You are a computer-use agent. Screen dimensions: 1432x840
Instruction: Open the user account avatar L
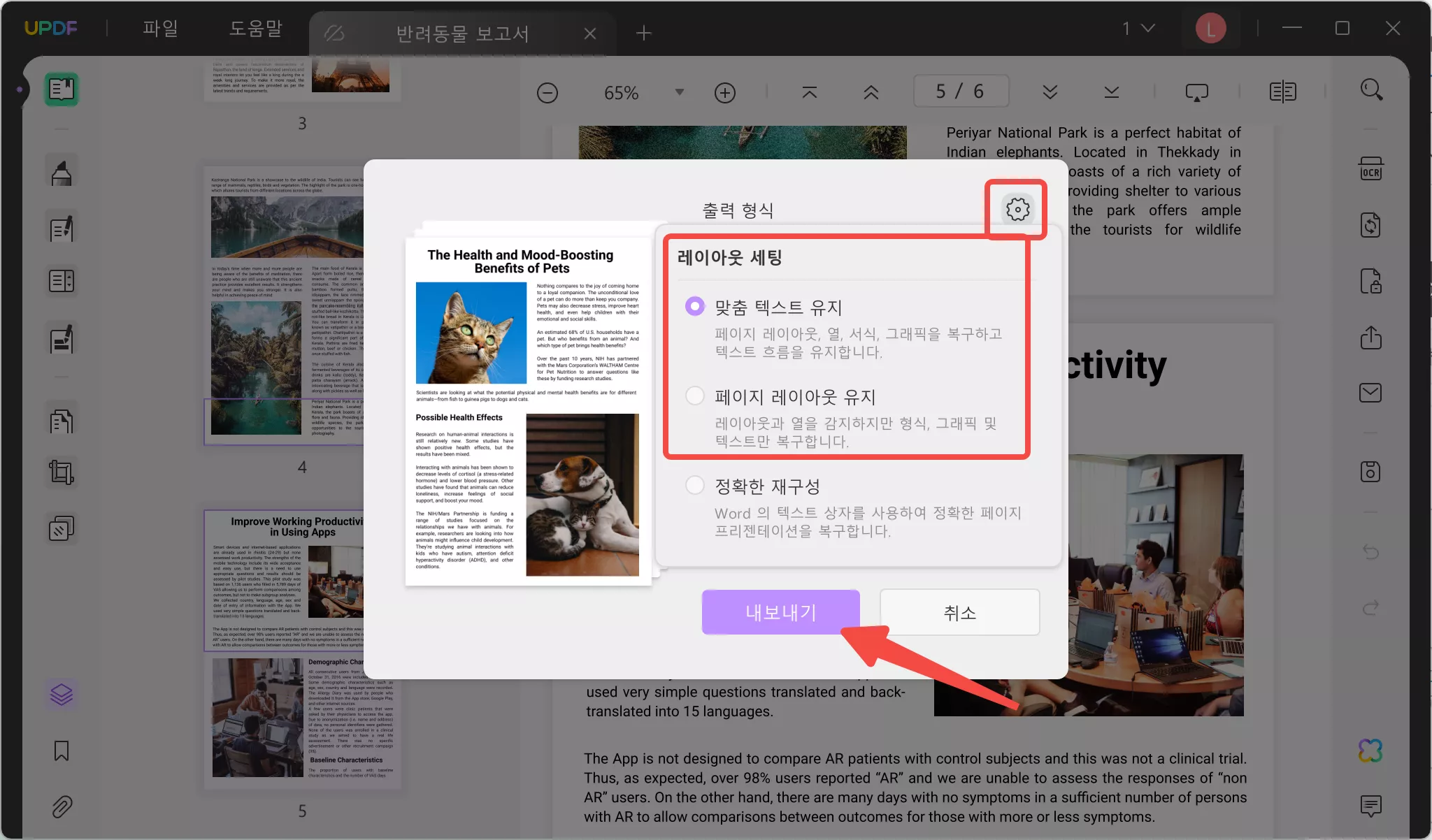pos(1210,29)
